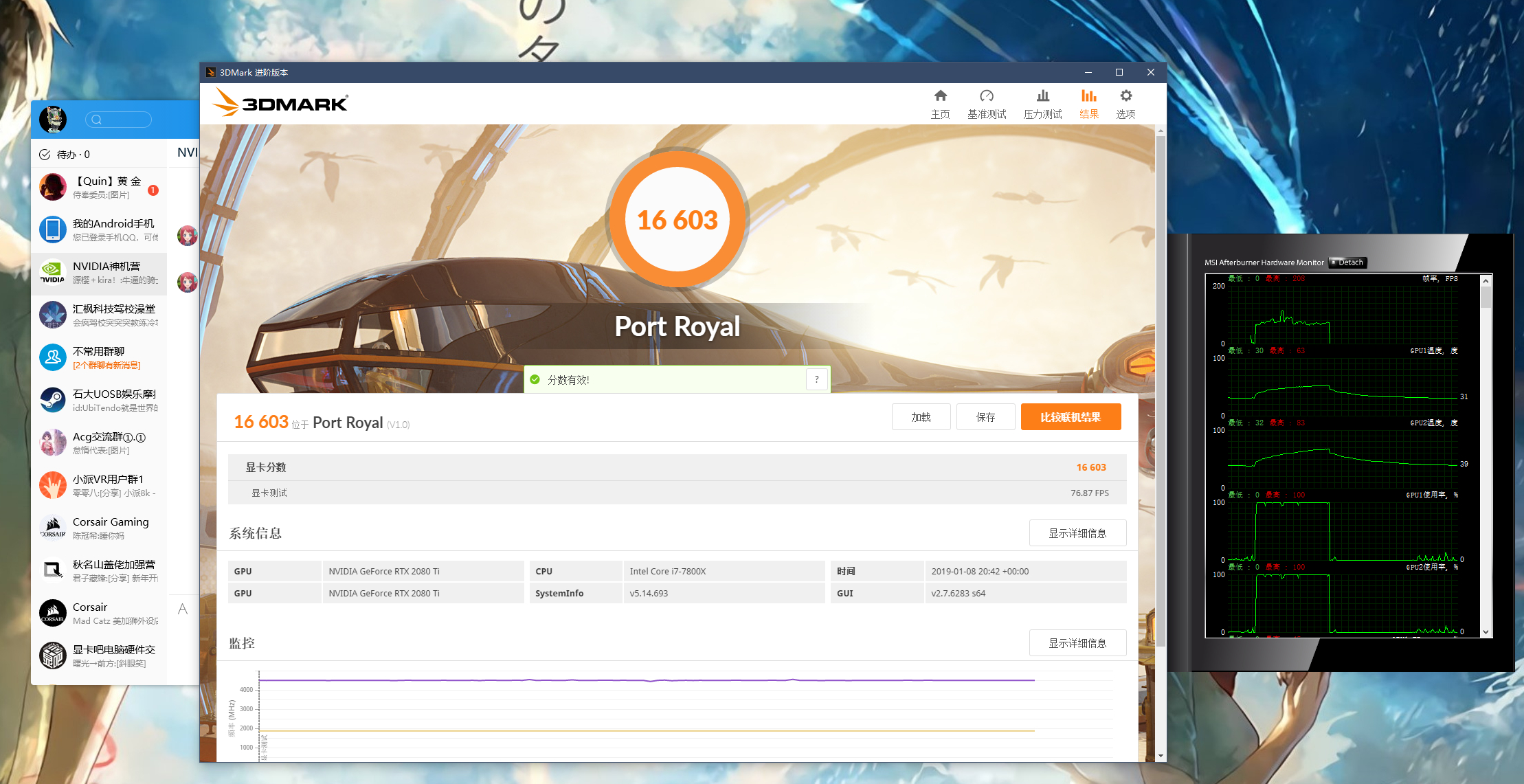Open the 3DMark Home page icon
This screenshot has height=784, width=1524.
940,96
